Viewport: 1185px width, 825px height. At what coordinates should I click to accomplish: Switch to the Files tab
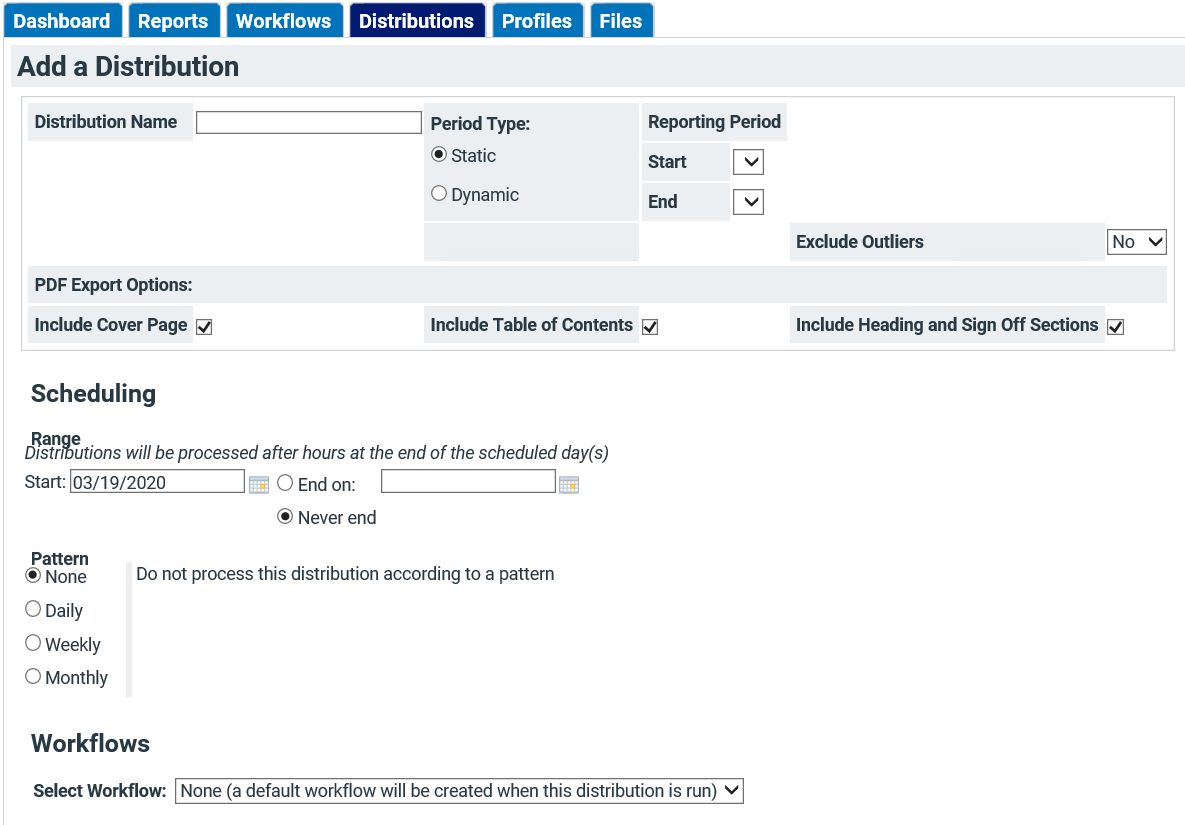(x=620, y=20)
